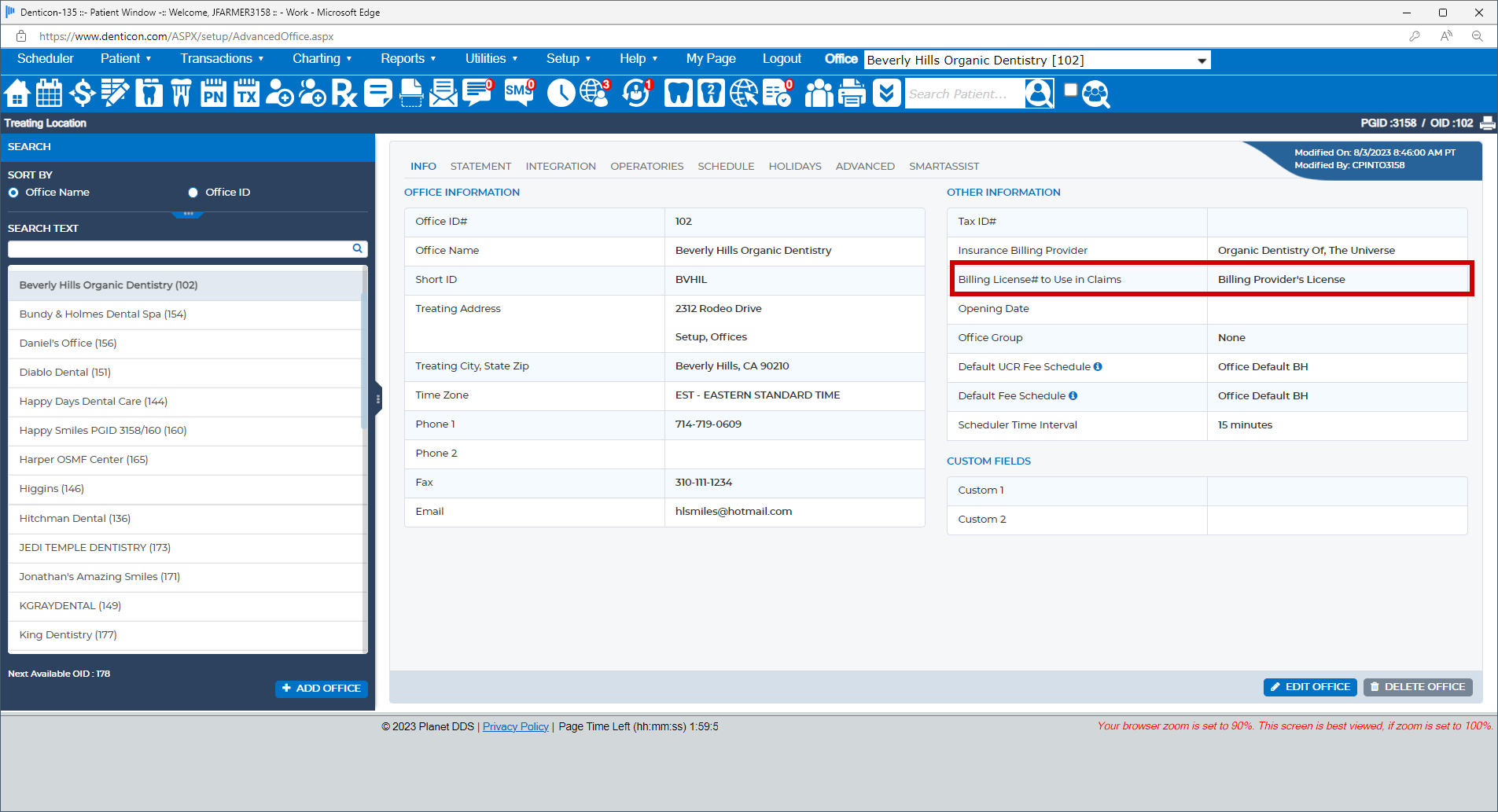1498x812 pixels.
Task: Click the toolbar printer icon
Action: click(x=852, y=94)
